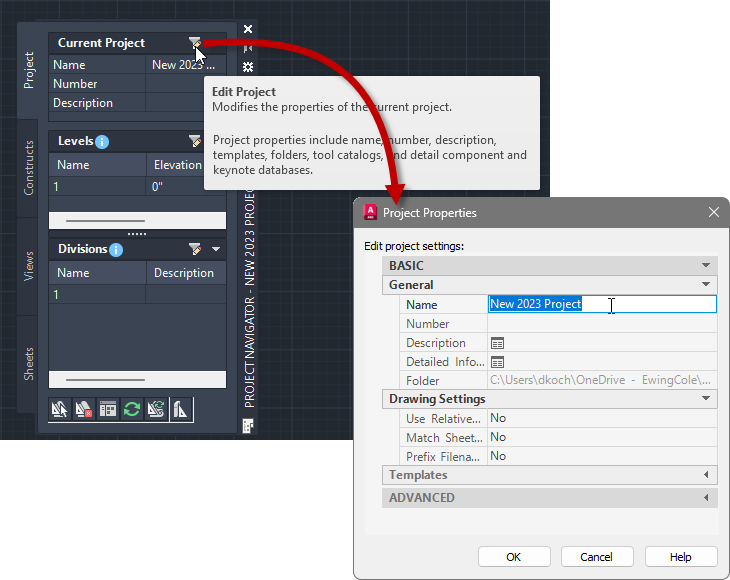Screen dimensions: 730x580
Task: Collapse the Drawing Settings section
Action: coord(706,398)
